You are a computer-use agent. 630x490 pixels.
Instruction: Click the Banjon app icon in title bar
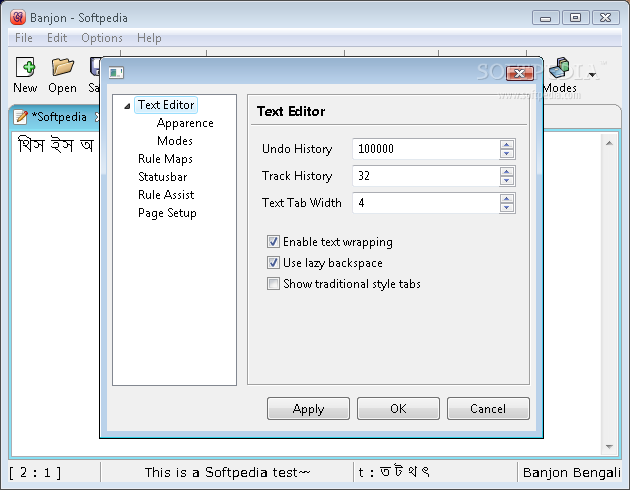18,17
